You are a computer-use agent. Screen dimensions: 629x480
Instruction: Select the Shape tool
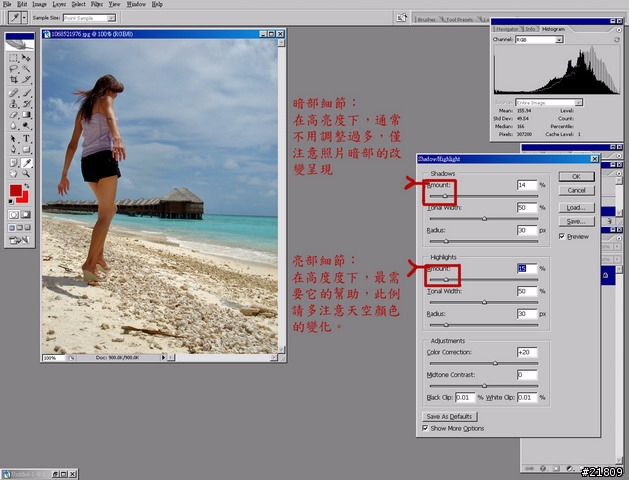pos(26,150)
